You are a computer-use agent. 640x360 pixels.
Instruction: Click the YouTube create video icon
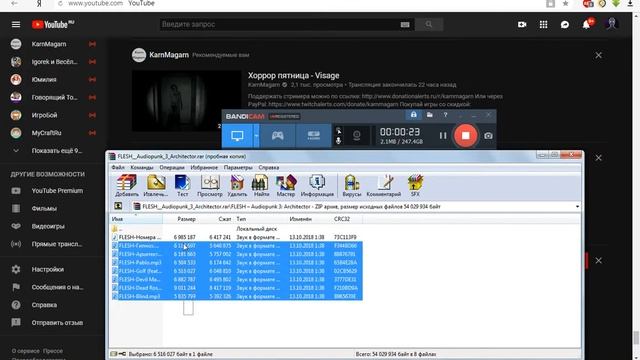[522, 24]
